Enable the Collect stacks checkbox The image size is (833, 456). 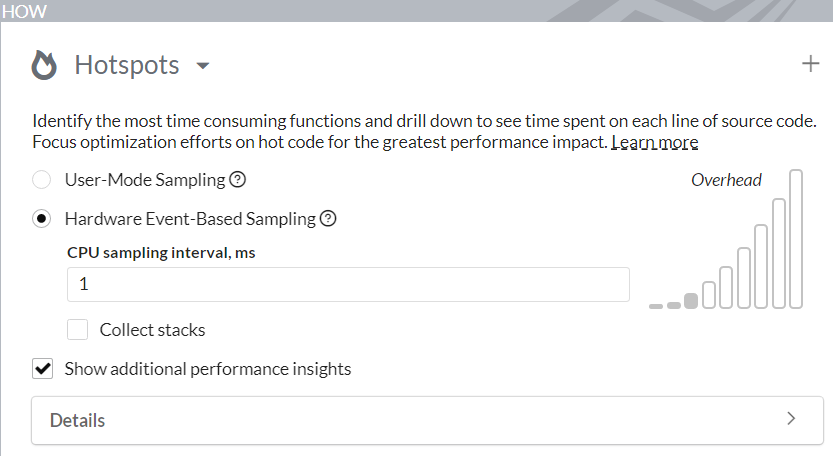pos(77,330)
